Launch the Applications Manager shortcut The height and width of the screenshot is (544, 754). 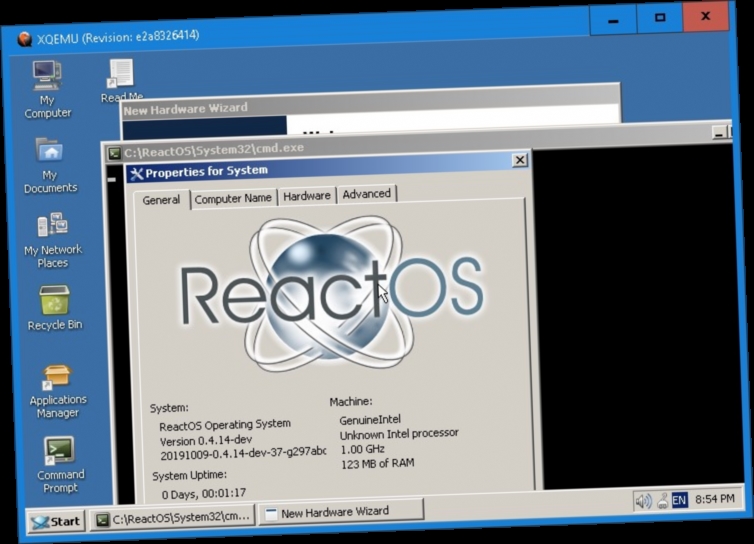click(x=57, y=391)
